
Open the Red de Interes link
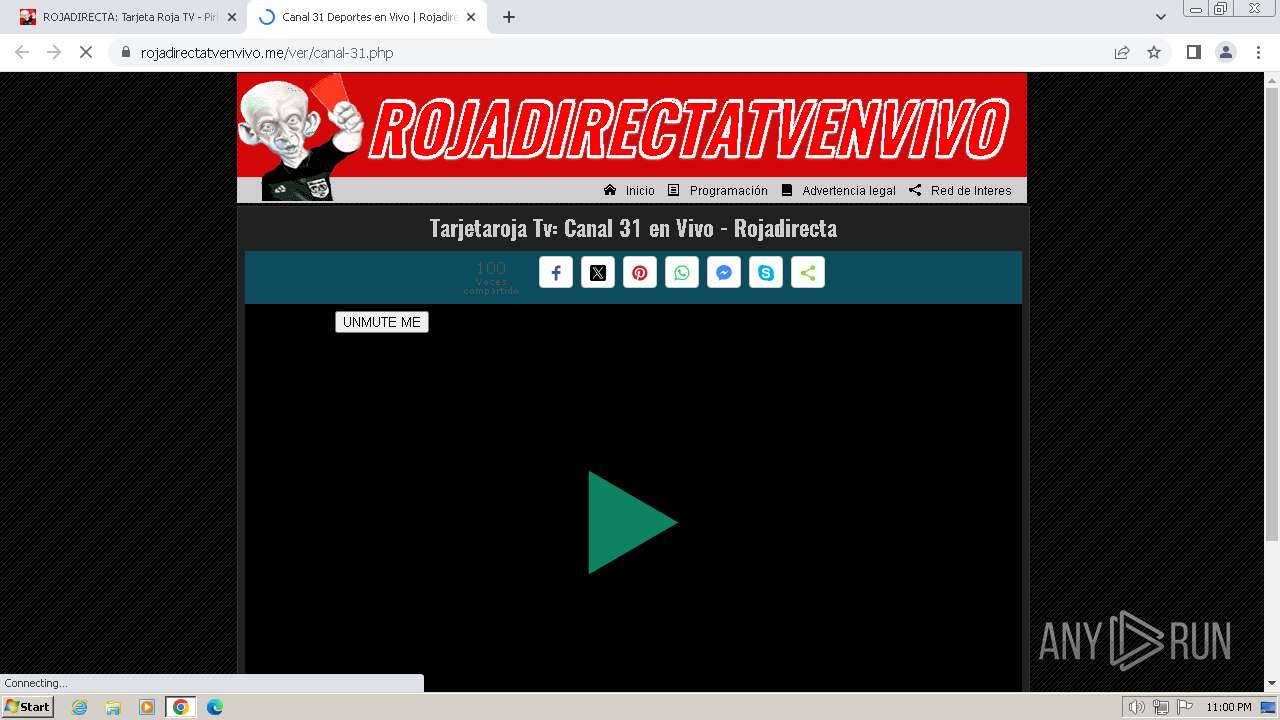(x=960, y=190)
